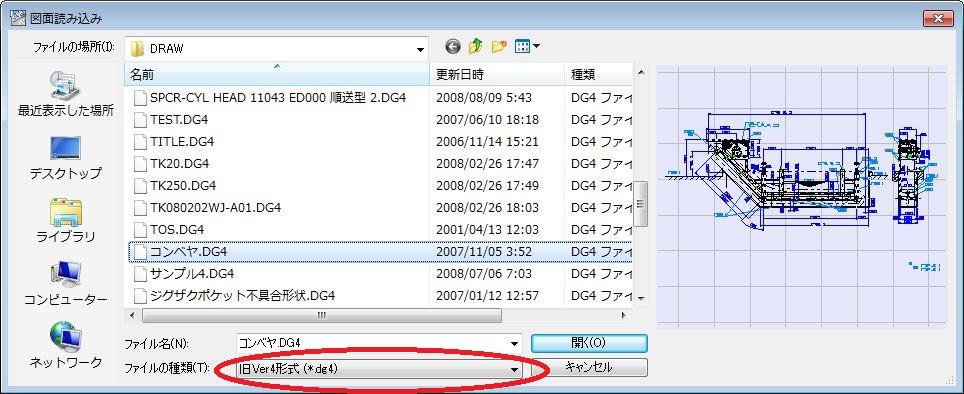Select file コンベヤ.DG4 in list
The height and width of the screenshot is (394, 964).
pos(379,251)
